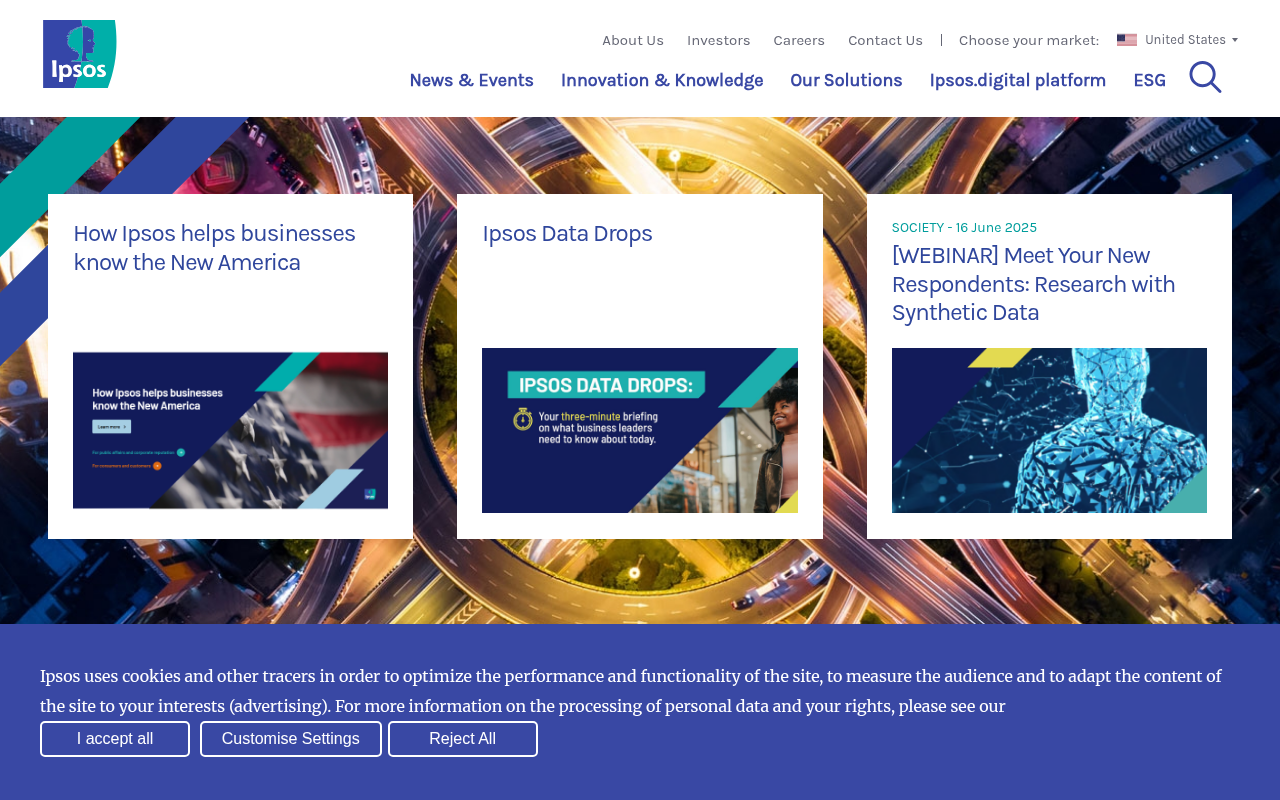This screenshot has height=800, width=1280.
Task: Go to the About Us page
Action: click(x=633, y=40)
